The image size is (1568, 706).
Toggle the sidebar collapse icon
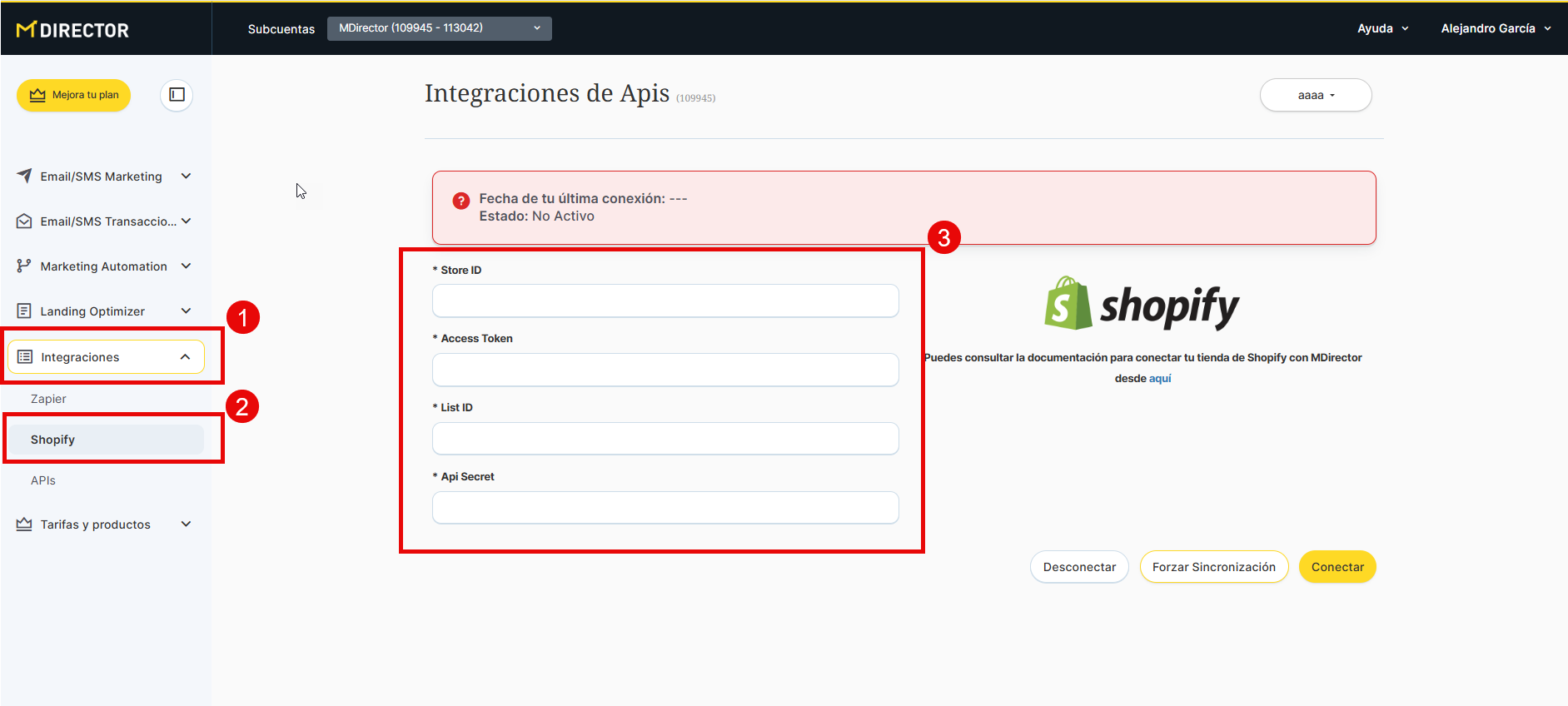click(x=177, y=95)
